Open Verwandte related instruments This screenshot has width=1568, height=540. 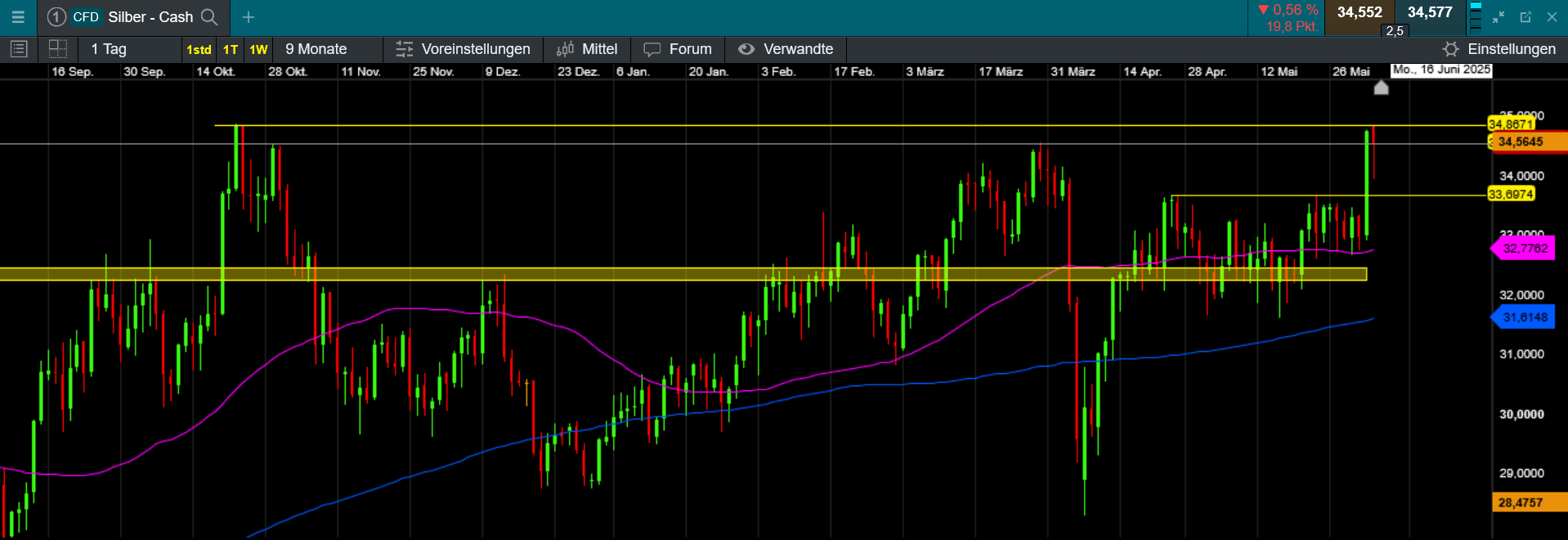[798, 49]
